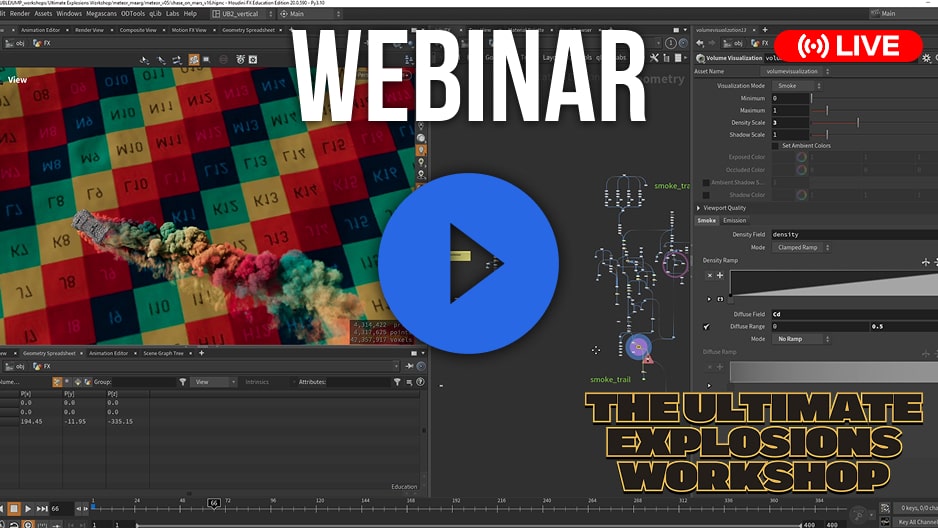This screenshot has width=938, height=528.
Task: Toggle the Shadow Color checkbox
Action: point(706,195)
